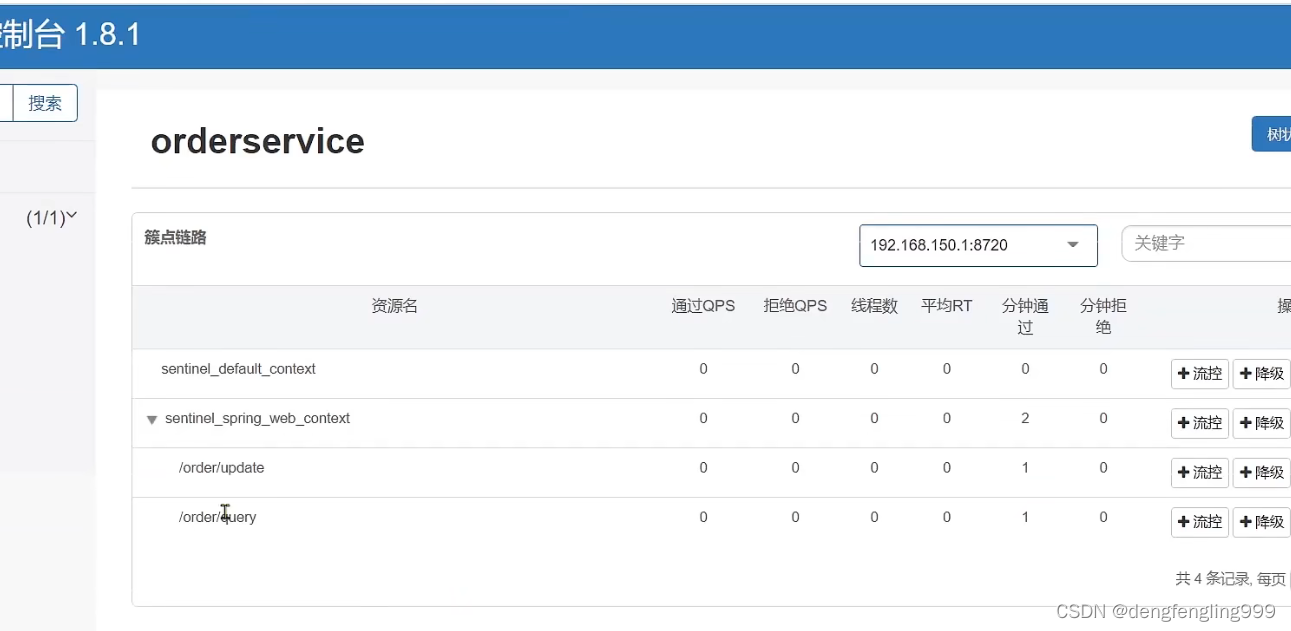
Task: Click the 搜索 search button
Action: 45,103
